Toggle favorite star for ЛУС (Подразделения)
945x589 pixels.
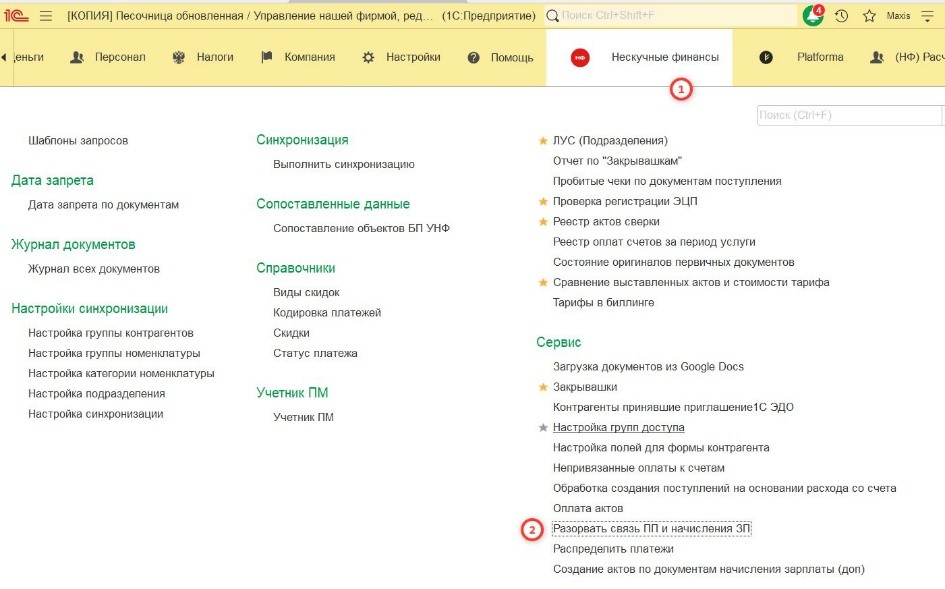tap(544, 141)
